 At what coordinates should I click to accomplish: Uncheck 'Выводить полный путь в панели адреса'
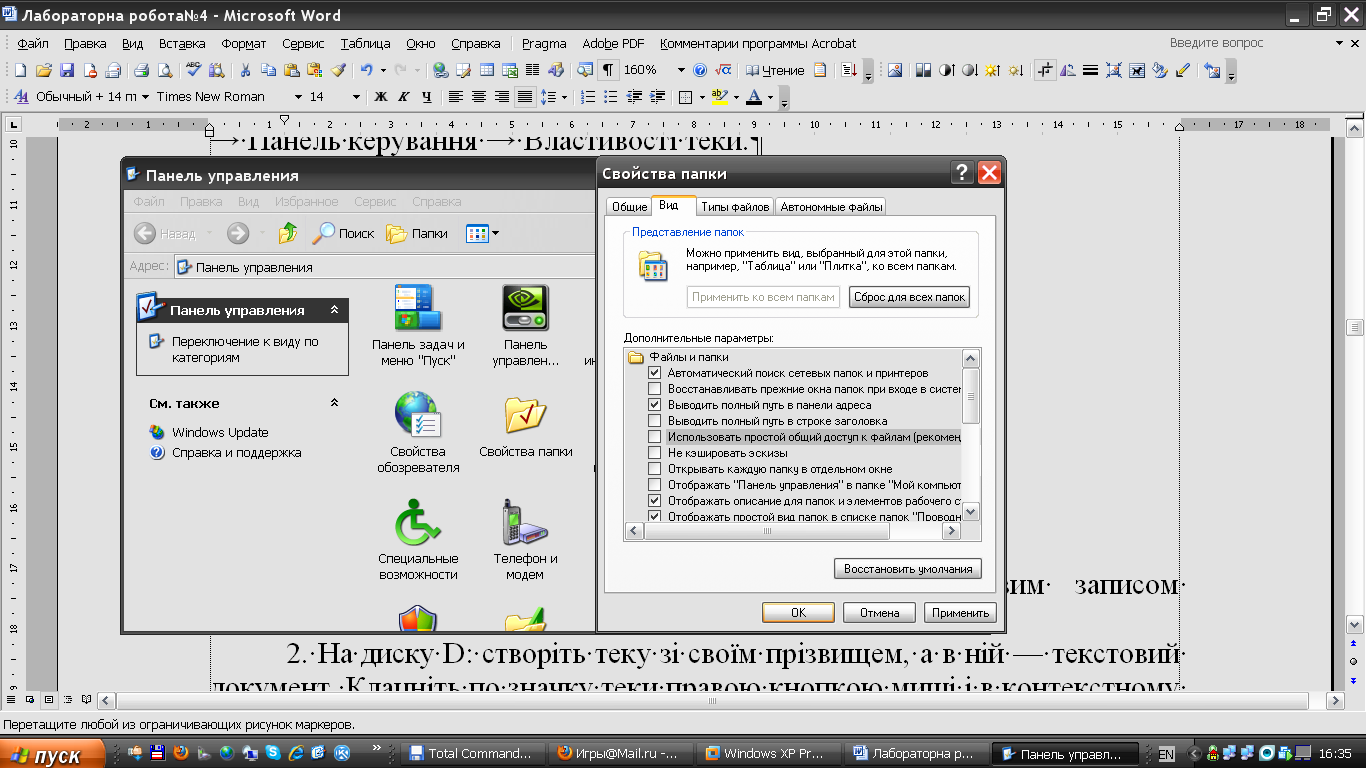tap(655, 405)
